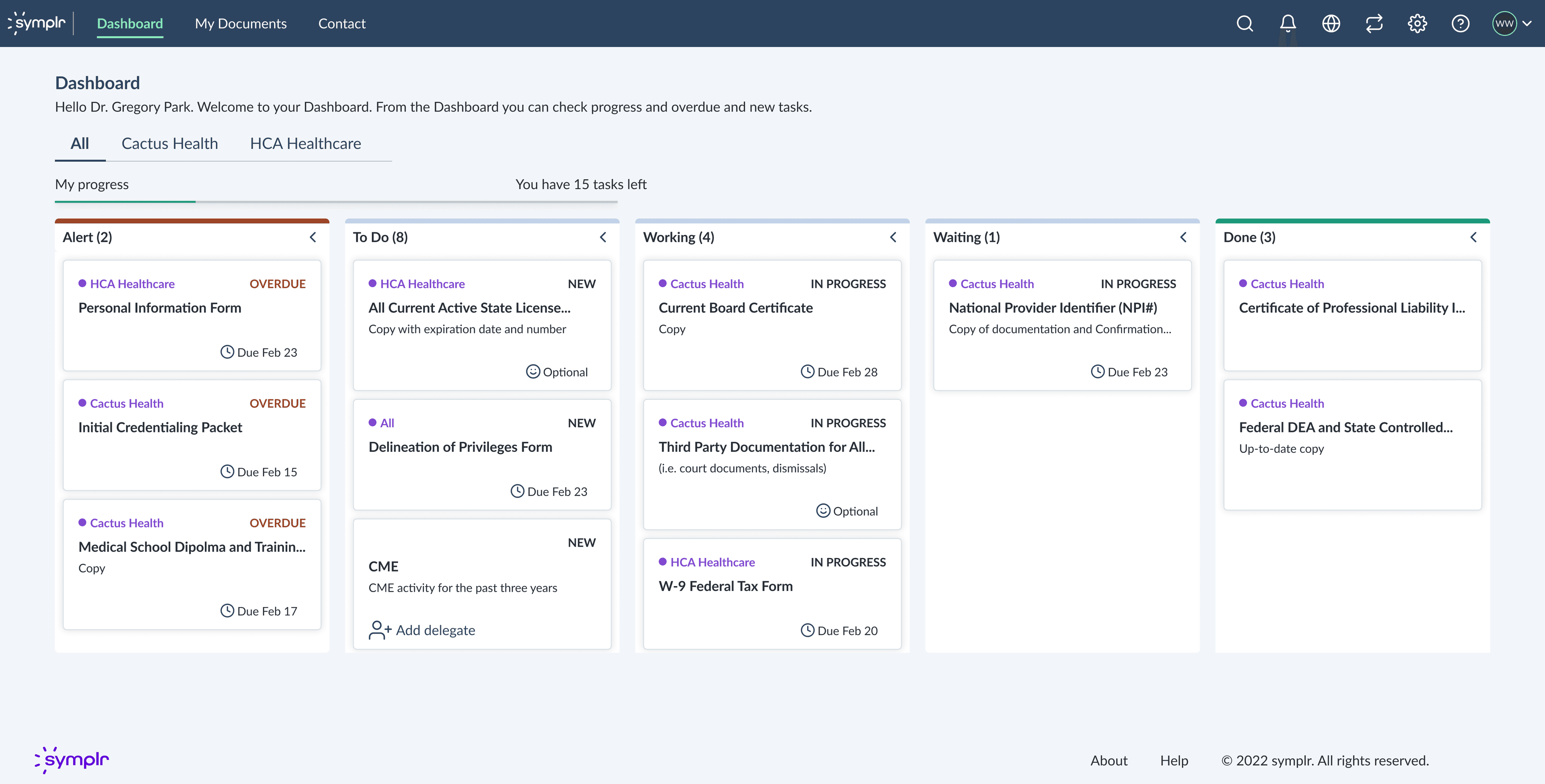
Task: Switch to the HCA Healthcare tab
Action: click(305, 143)
